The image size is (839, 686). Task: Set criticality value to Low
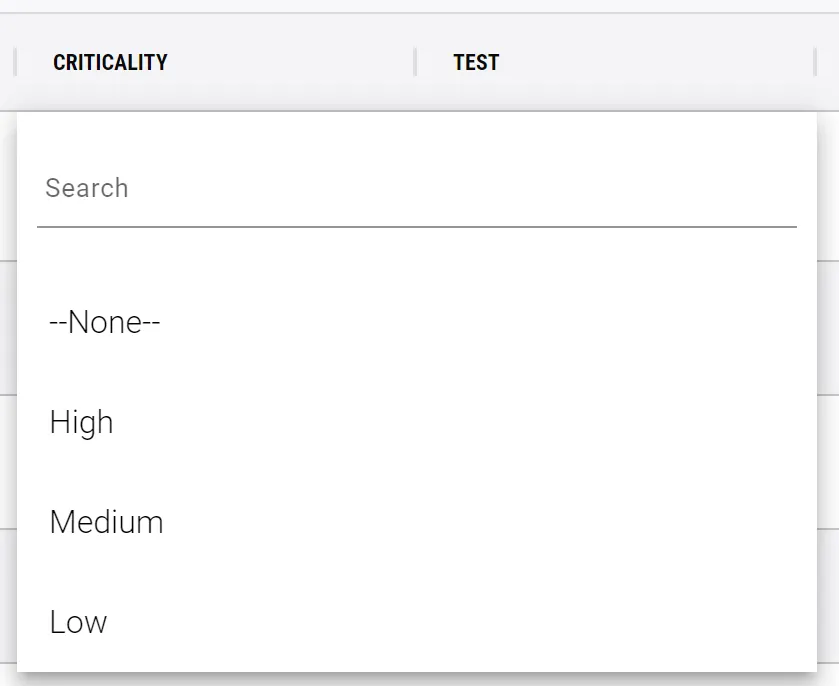coord(78,623)
